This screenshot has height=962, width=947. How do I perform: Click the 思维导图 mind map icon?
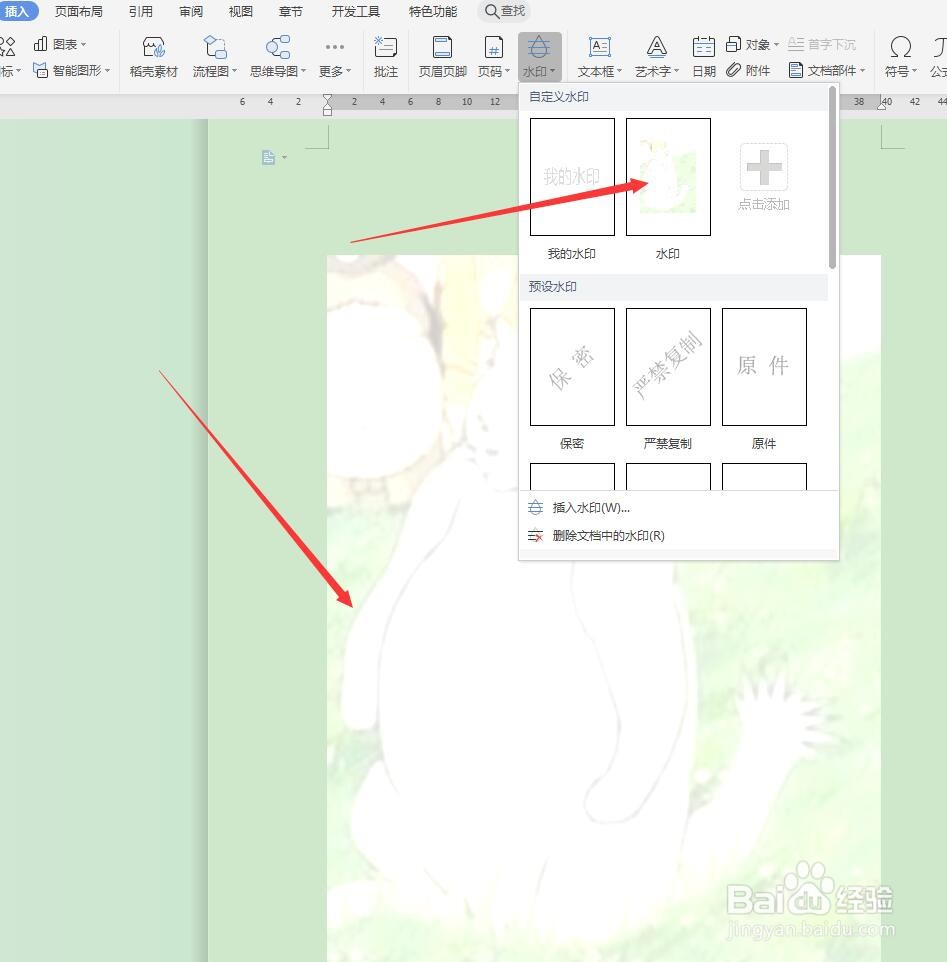[278, 47]
